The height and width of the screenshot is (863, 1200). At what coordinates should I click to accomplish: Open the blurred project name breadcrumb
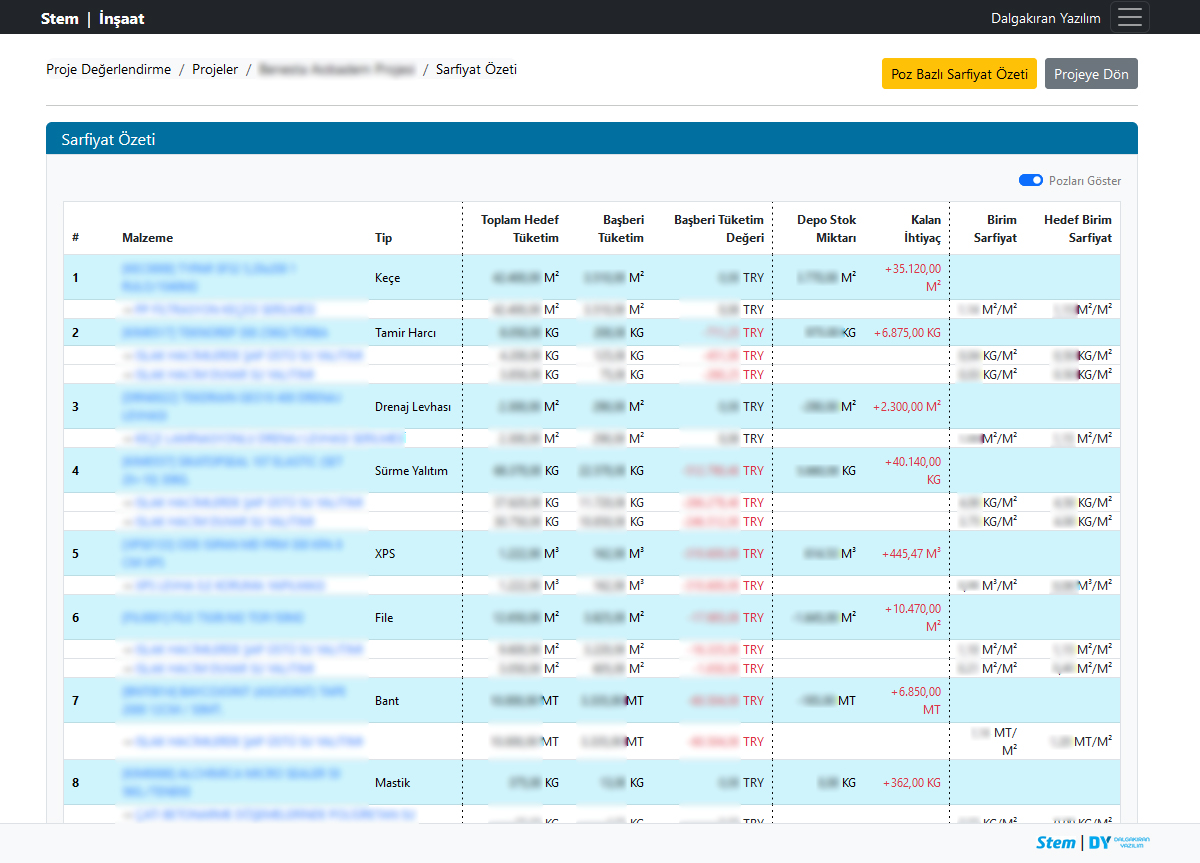(x=336, y=70)
